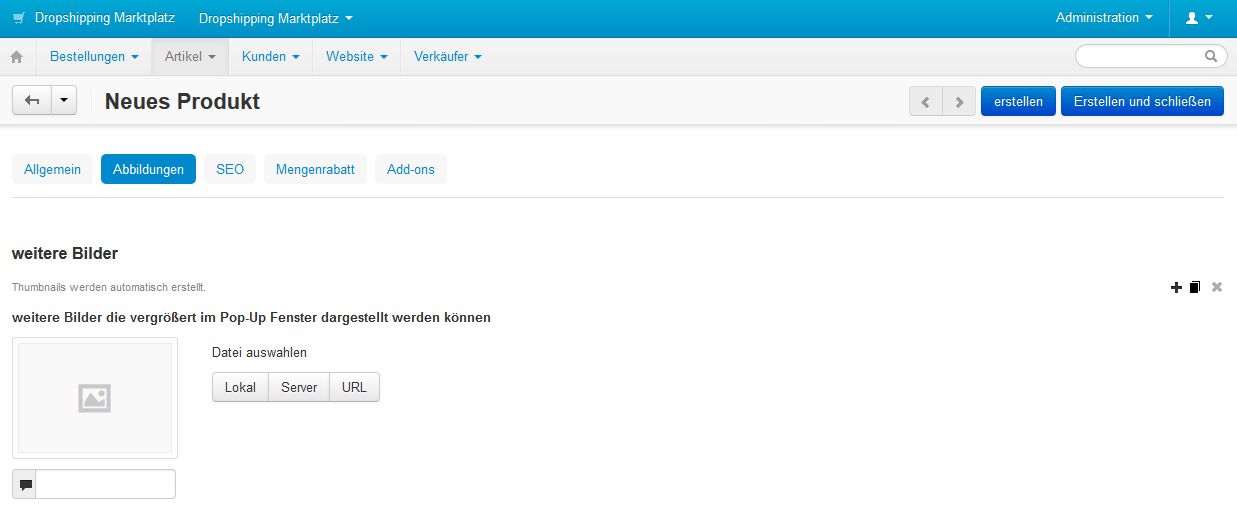The height and width of the screenshot is (513, 1237).
Task: Click the search magnifier icon
Action: pos(1211,56)
